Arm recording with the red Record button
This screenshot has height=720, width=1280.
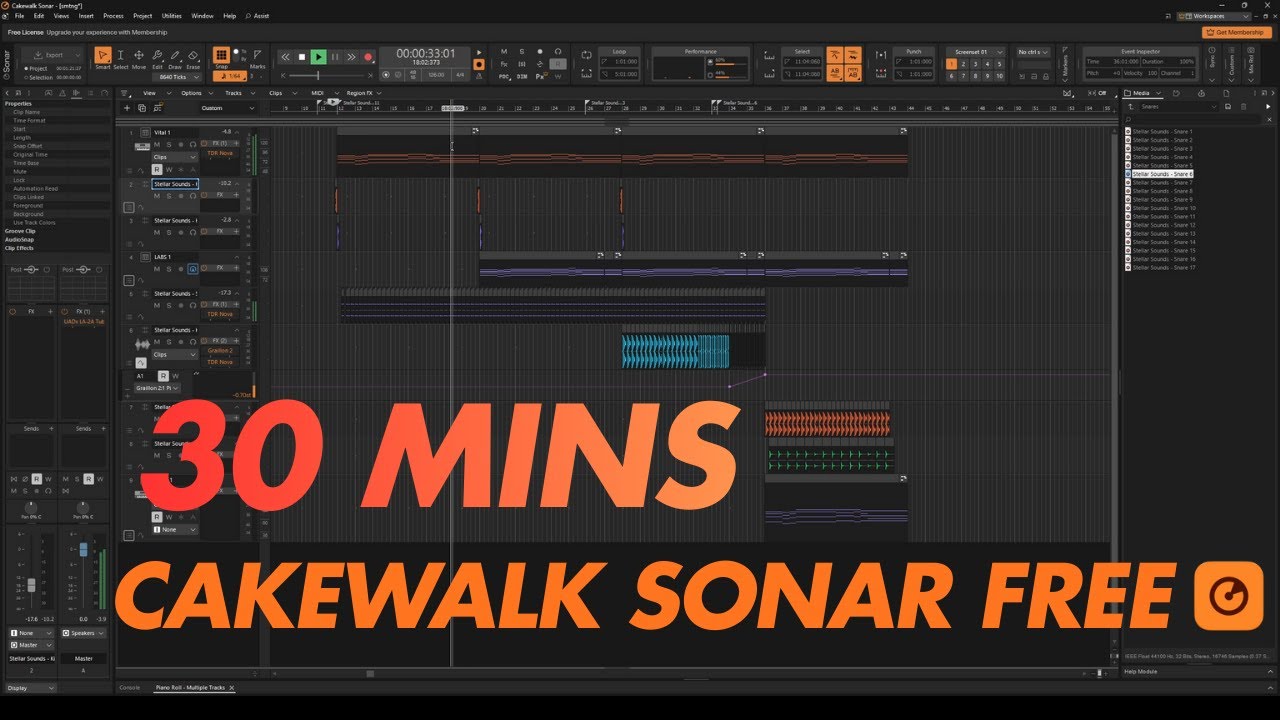(x=368, y=57)
